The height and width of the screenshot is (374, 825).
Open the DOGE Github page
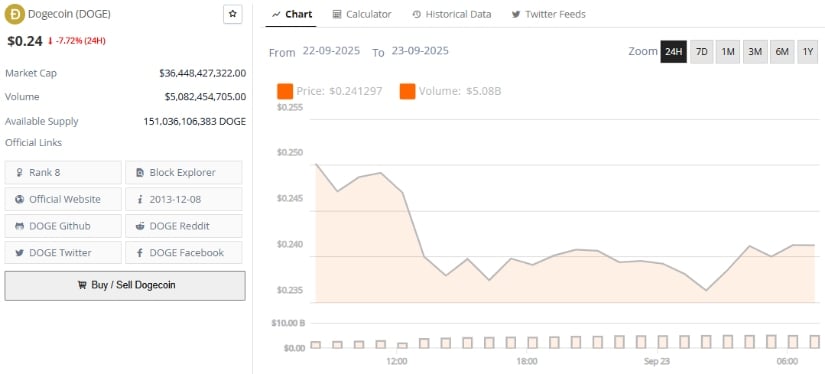pyautogui.click(x=63, y=226)
